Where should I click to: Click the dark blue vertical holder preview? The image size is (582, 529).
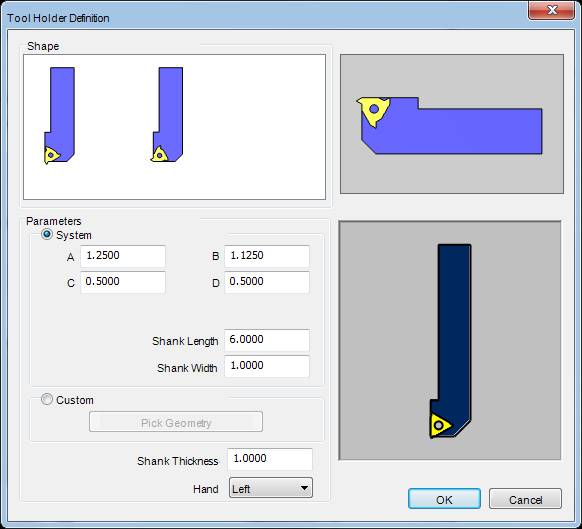click(451, 341)
